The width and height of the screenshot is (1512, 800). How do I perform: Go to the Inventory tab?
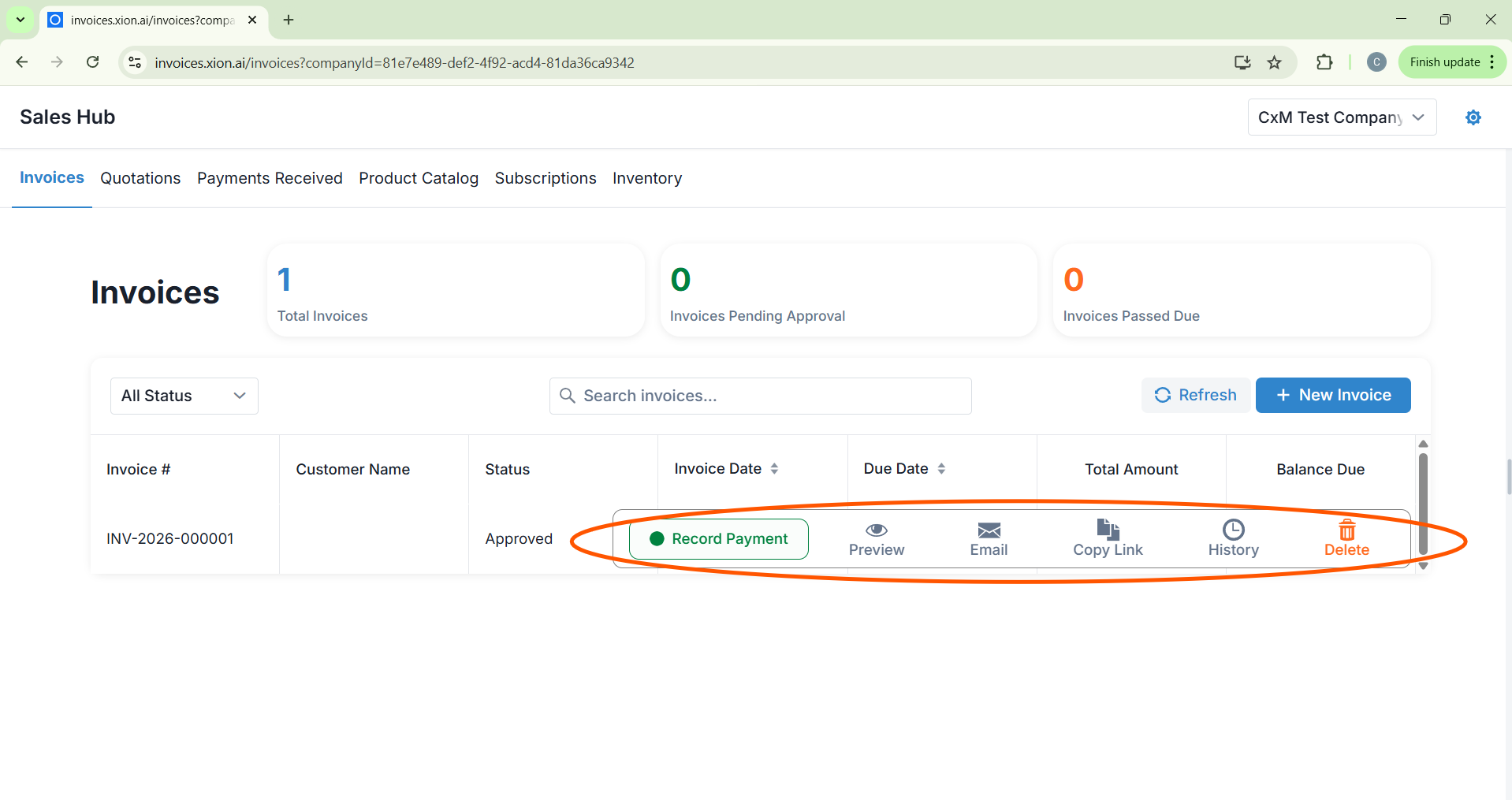pos(646,178)
